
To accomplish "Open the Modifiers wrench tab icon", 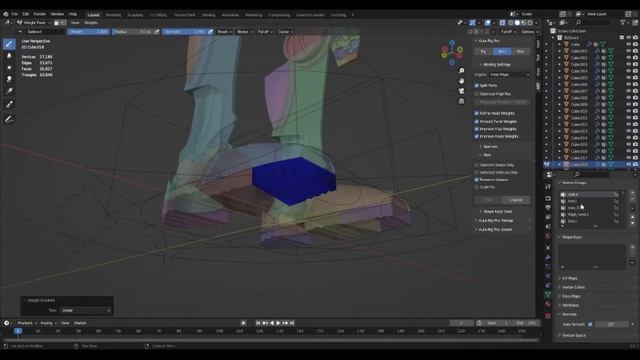I will pyautogui.click(x=548, y=257).
